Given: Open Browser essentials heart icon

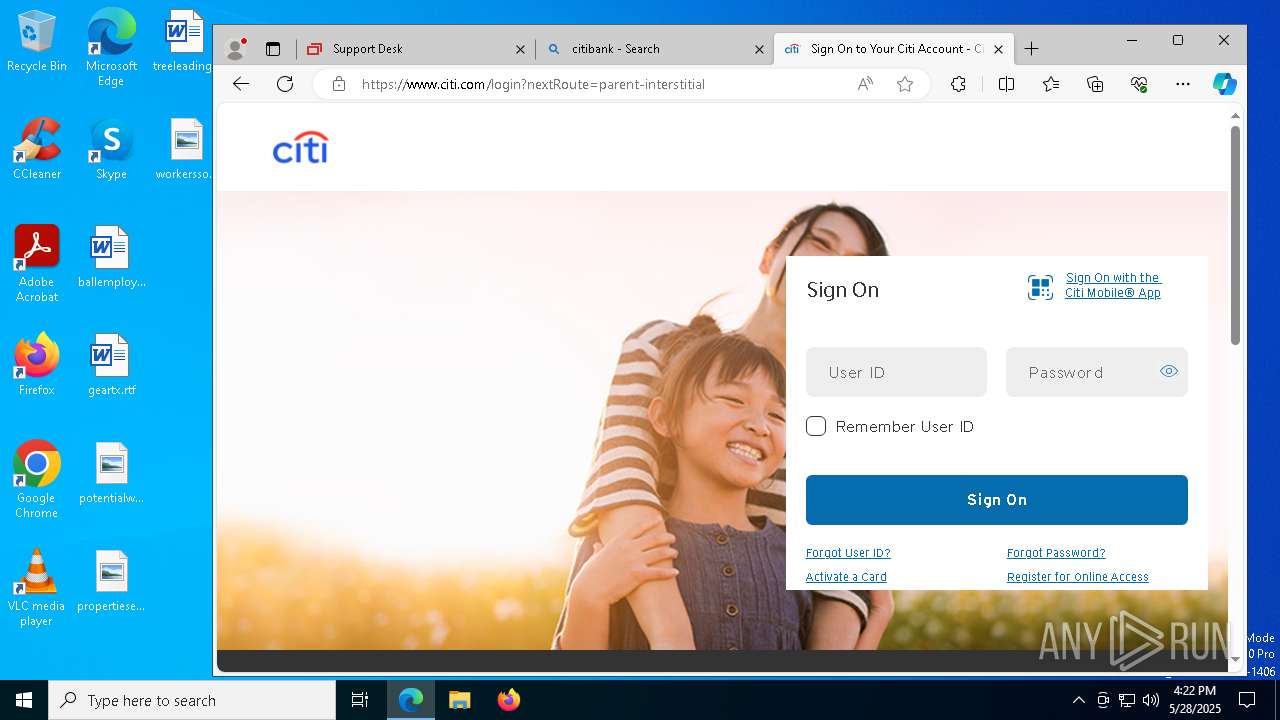Looking at the screenshot, I should pos(1139,84).
